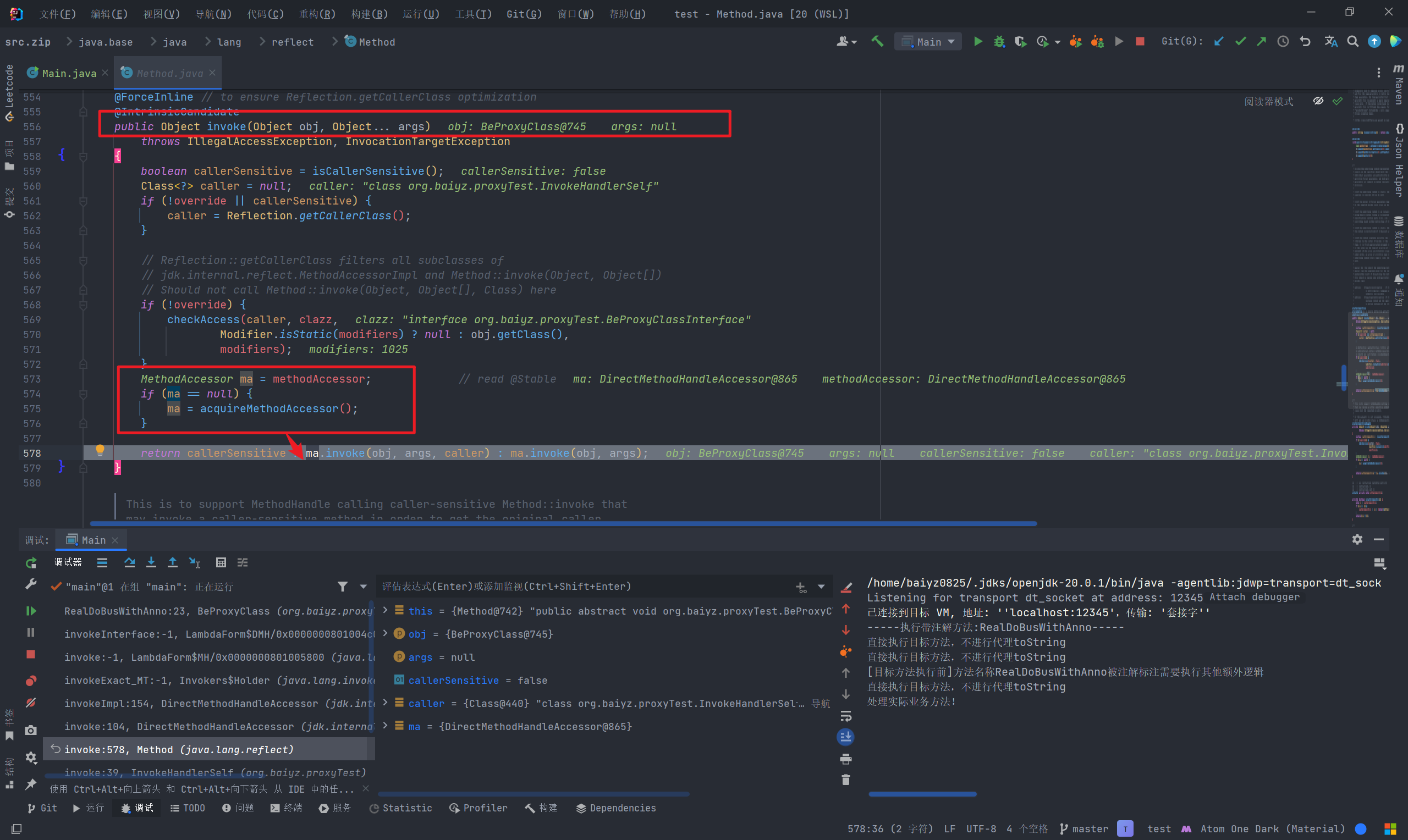Expand the 'caller' variable node

coord(385,703)
